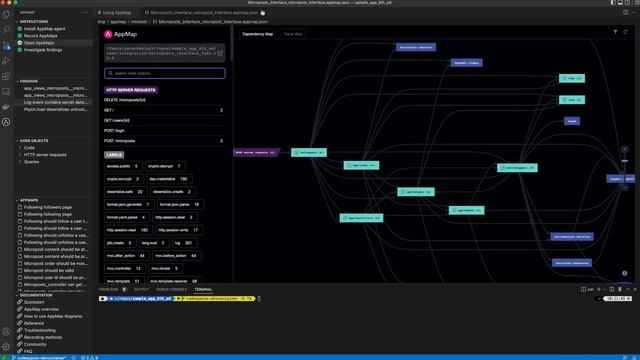
Task: Open How to use AppMap diagrams link
Action: [53, 316]
